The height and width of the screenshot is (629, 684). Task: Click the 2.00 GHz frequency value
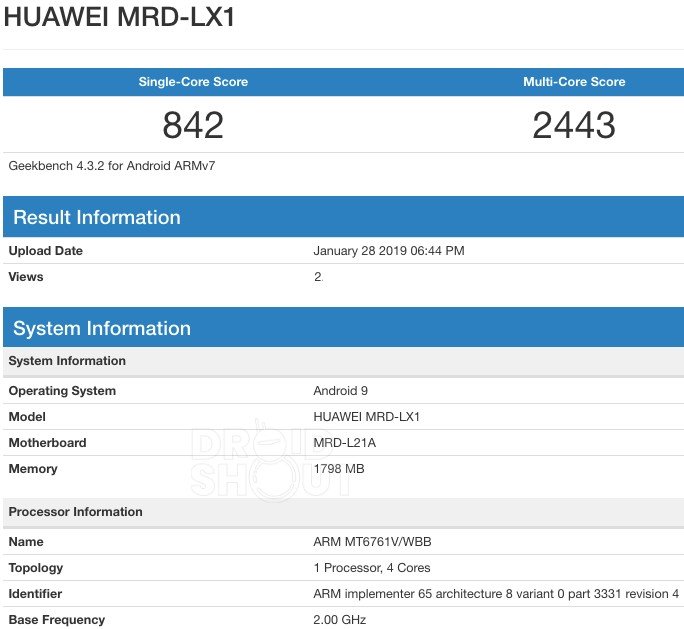tap(339, 620)
